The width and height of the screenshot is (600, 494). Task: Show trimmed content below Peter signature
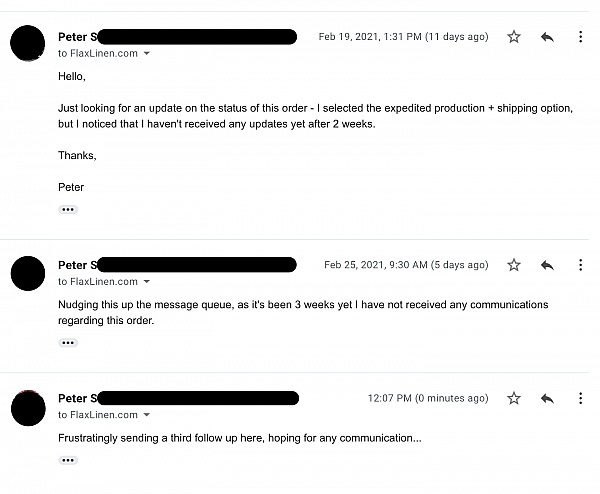click(68, 209)
